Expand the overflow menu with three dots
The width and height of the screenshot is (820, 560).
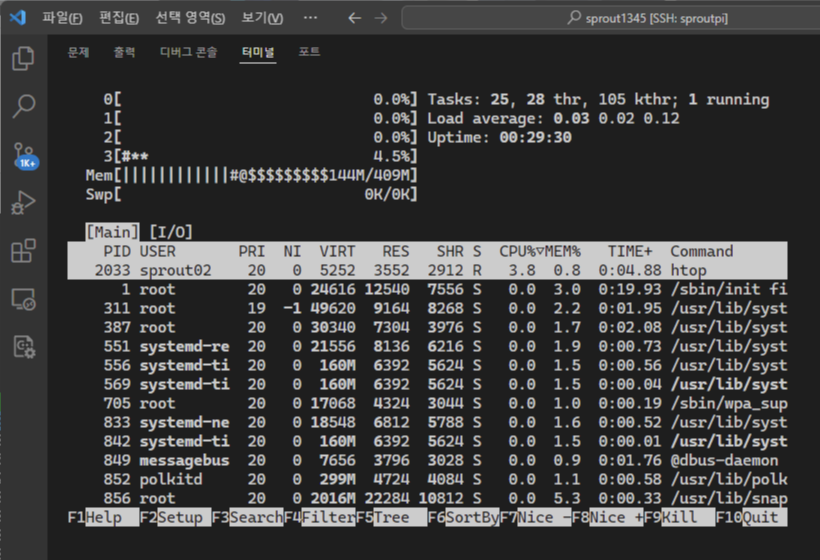[x=310, y=18]
